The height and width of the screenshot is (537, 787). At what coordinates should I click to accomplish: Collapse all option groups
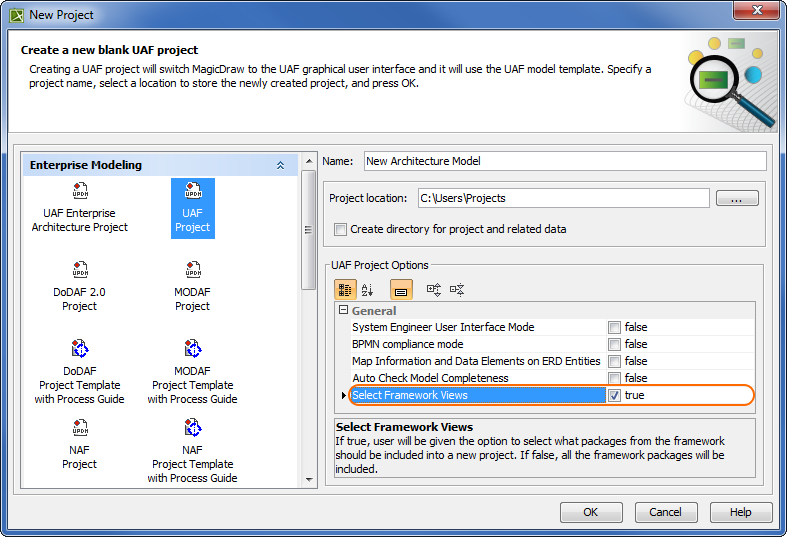click(457, 290)
